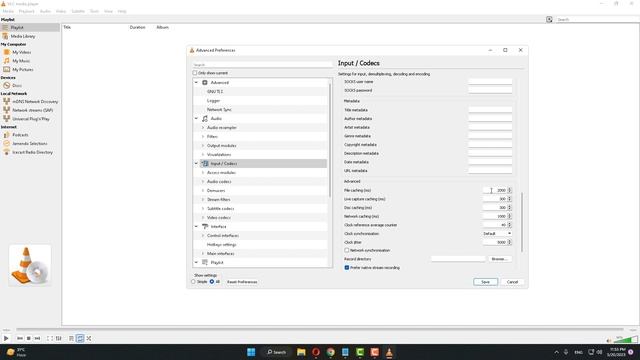Image resolution: width=640 pixels, height=360 pixels.
Task: Select the All show settings radio
Action: point(212,282)
